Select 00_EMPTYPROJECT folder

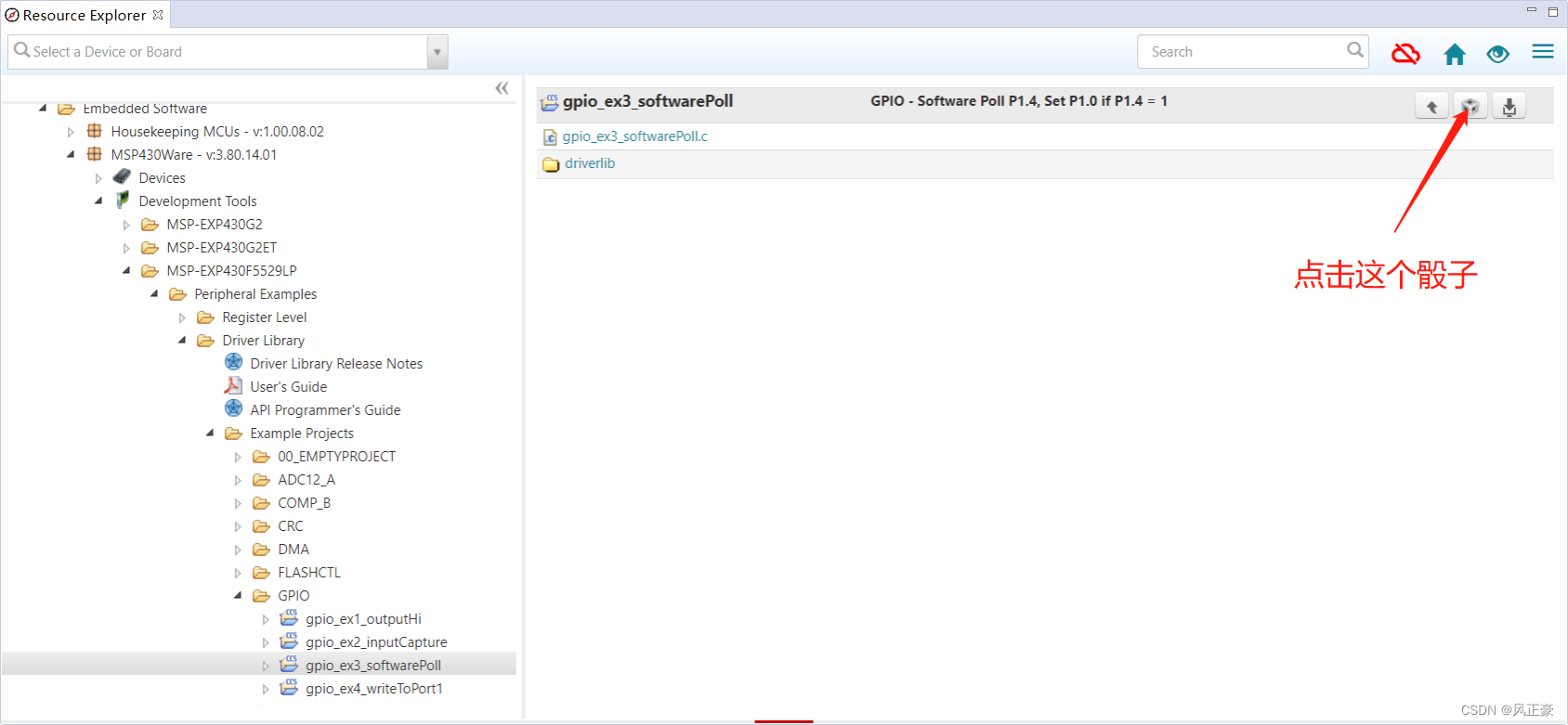click(336, 457)
